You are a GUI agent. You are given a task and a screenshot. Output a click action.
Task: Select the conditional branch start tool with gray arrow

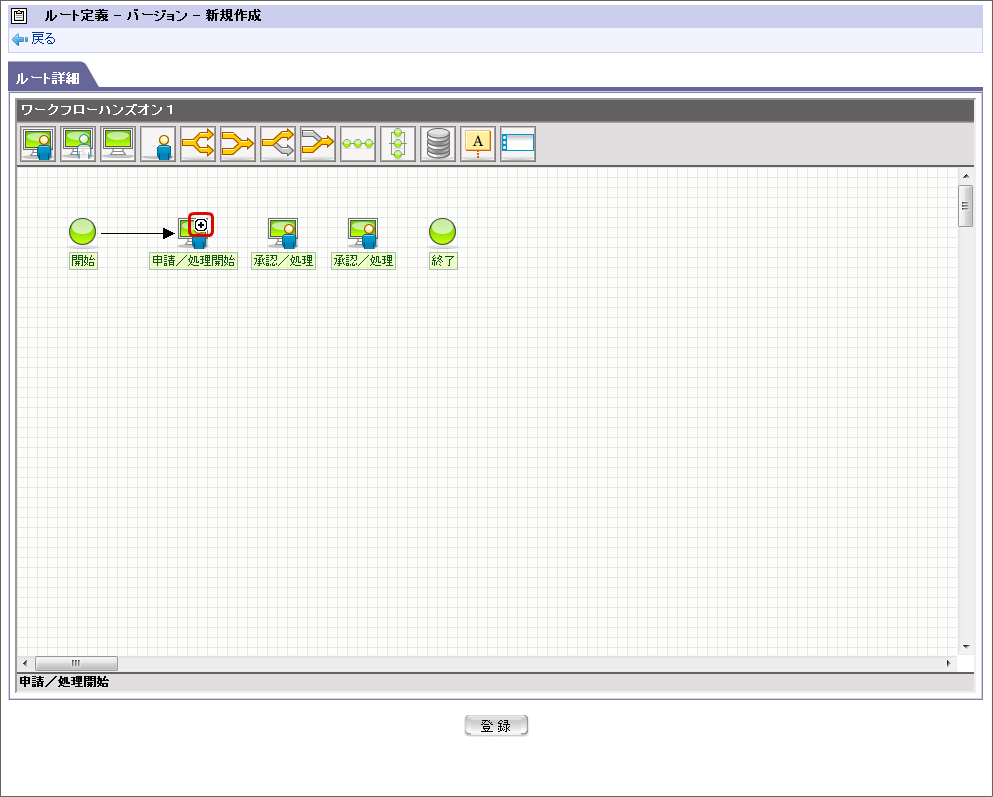click(277, 144)
